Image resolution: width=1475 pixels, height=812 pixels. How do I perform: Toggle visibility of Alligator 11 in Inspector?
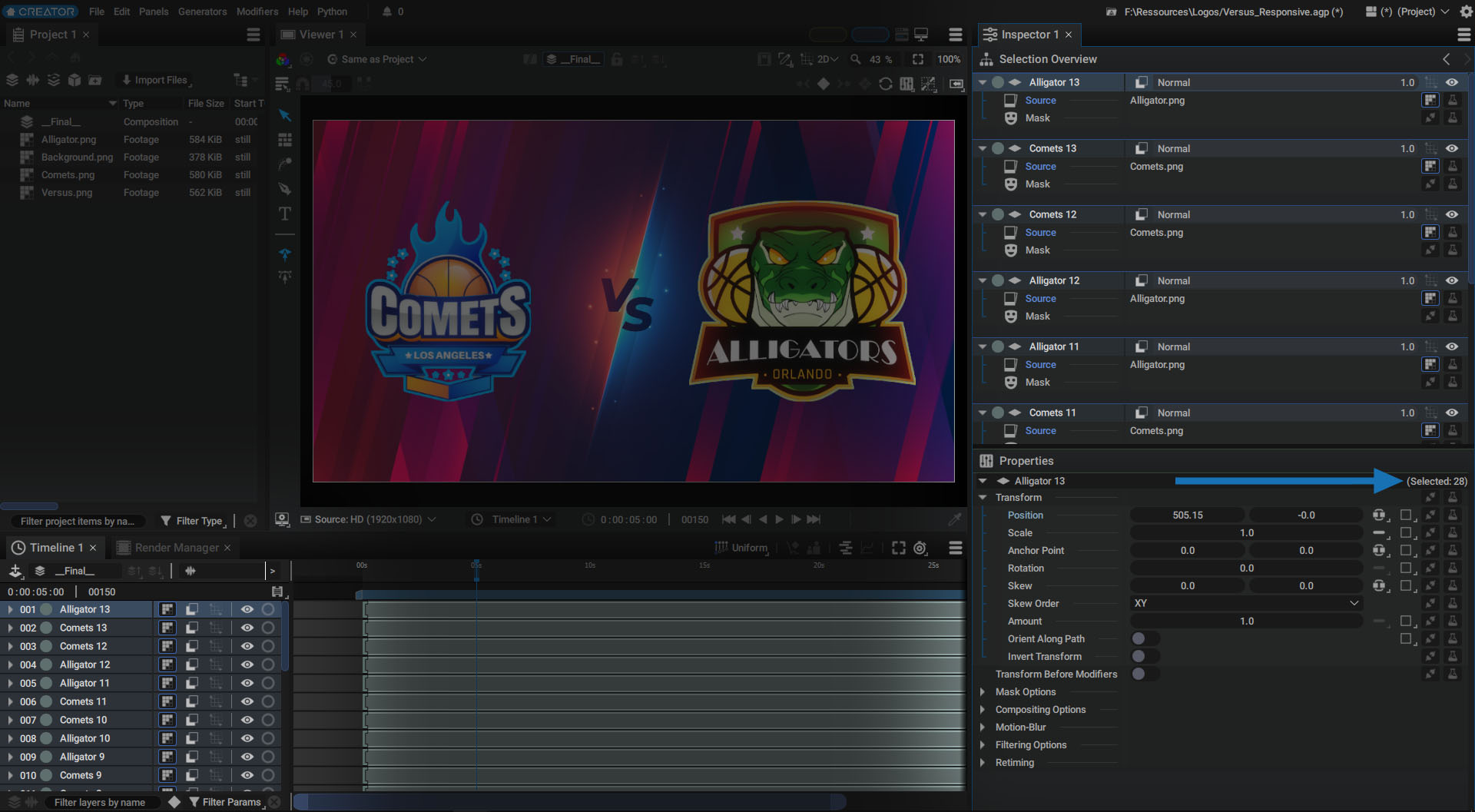point(1452,346)
